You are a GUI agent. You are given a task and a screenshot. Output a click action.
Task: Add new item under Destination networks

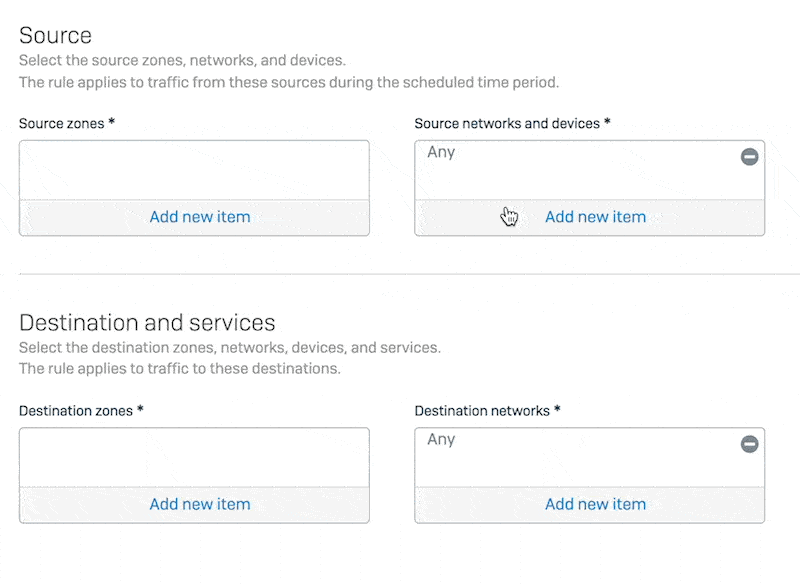pyautogui.click(x=595, y=504)
